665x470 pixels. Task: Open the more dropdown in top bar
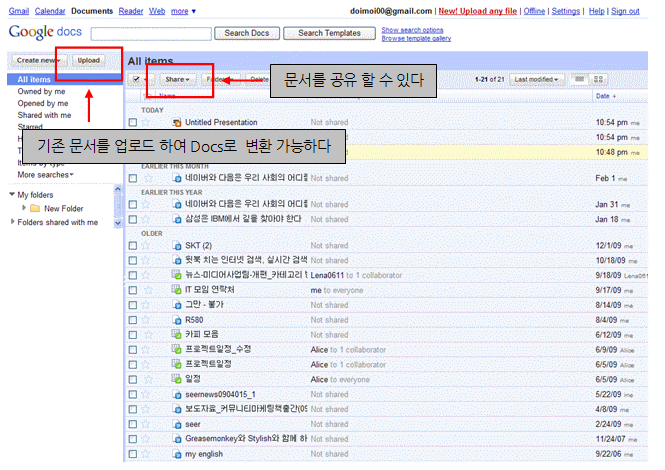(183, 11)
